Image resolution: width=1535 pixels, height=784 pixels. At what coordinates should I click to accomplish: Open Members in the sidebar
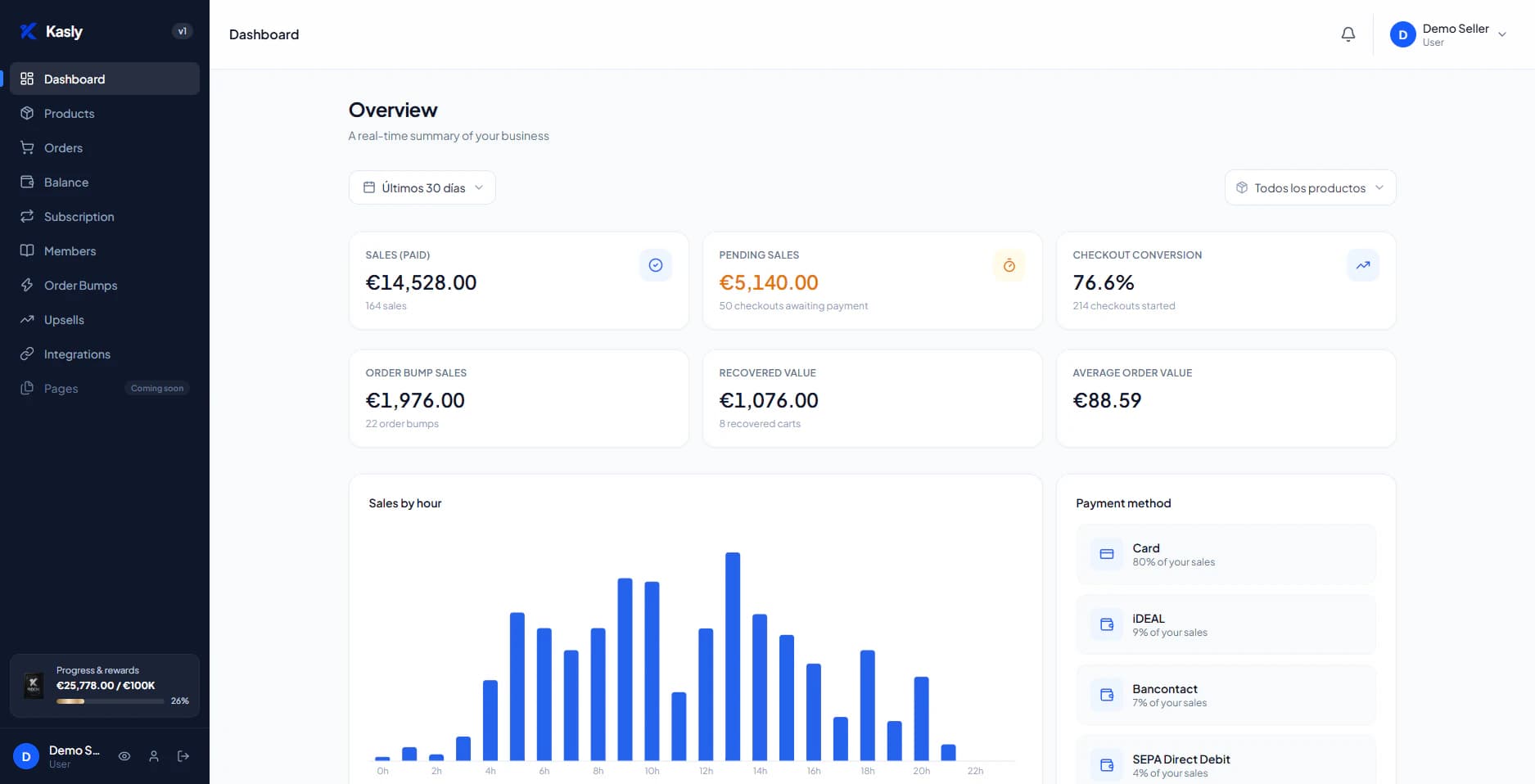click(105, 250)
